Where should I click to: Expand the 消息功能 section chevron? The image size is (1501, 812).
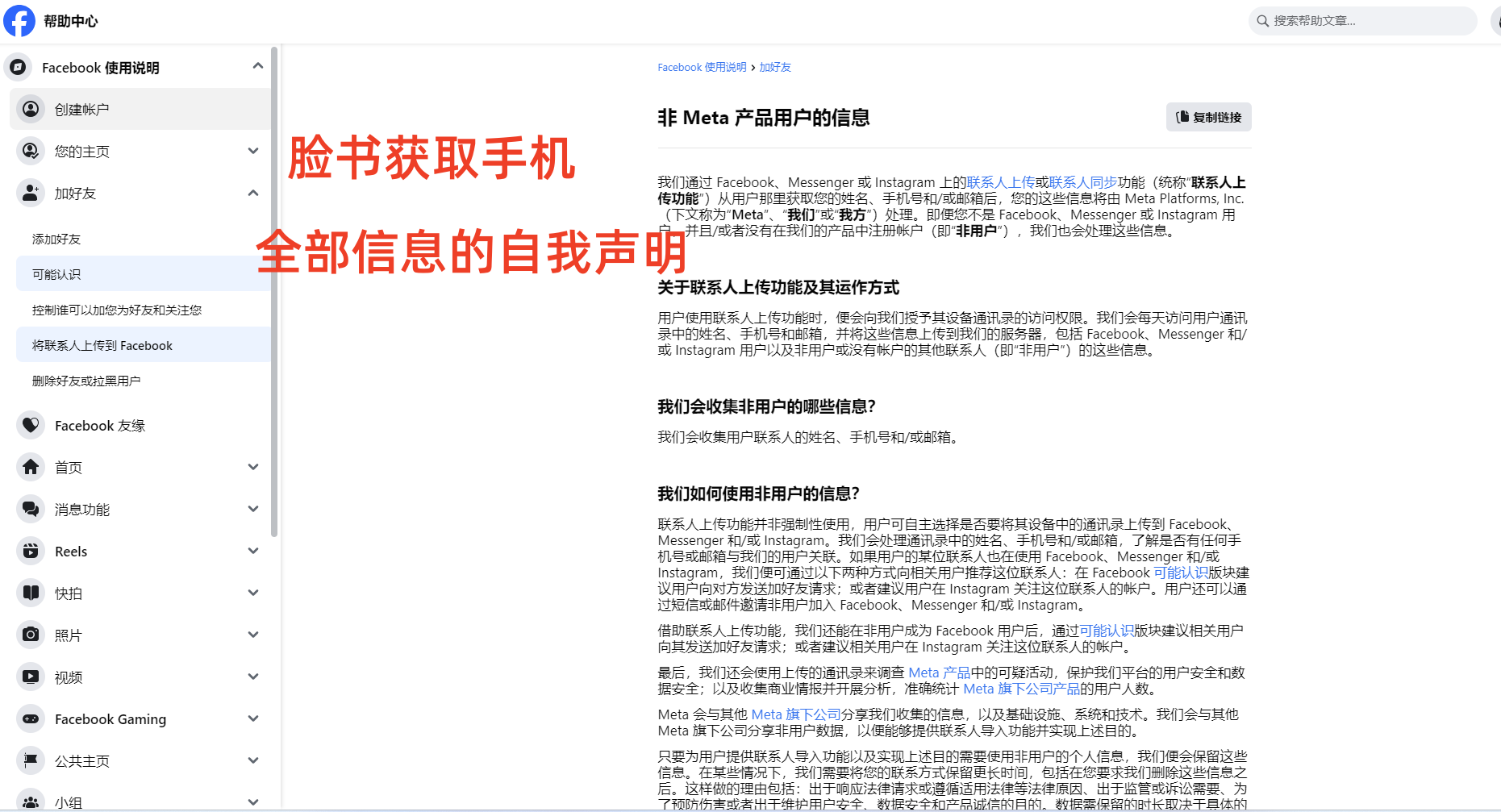253,509
